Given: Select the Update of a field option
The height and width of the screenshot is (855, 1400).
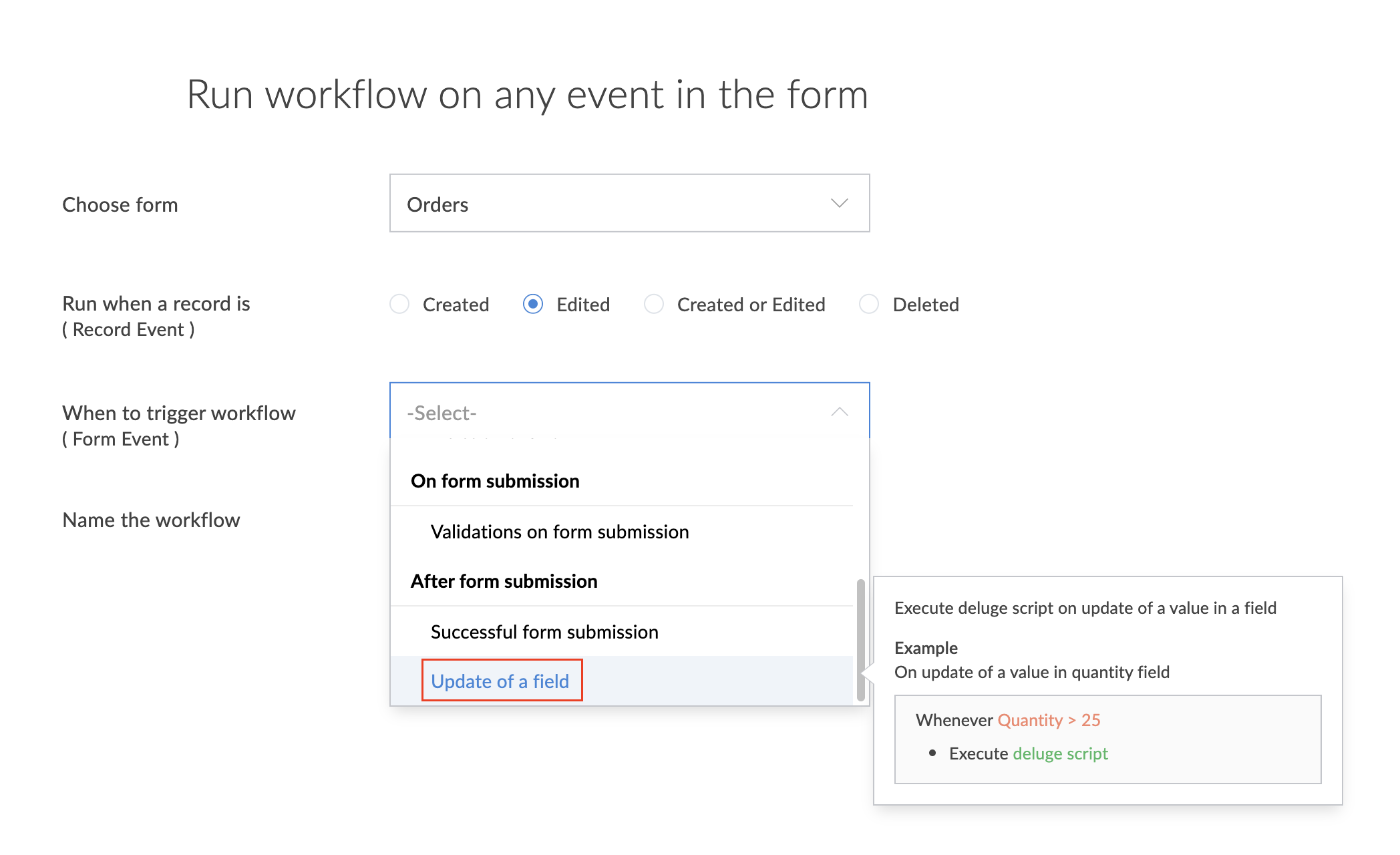Looking at the screenshot, I should pos(500,681).
